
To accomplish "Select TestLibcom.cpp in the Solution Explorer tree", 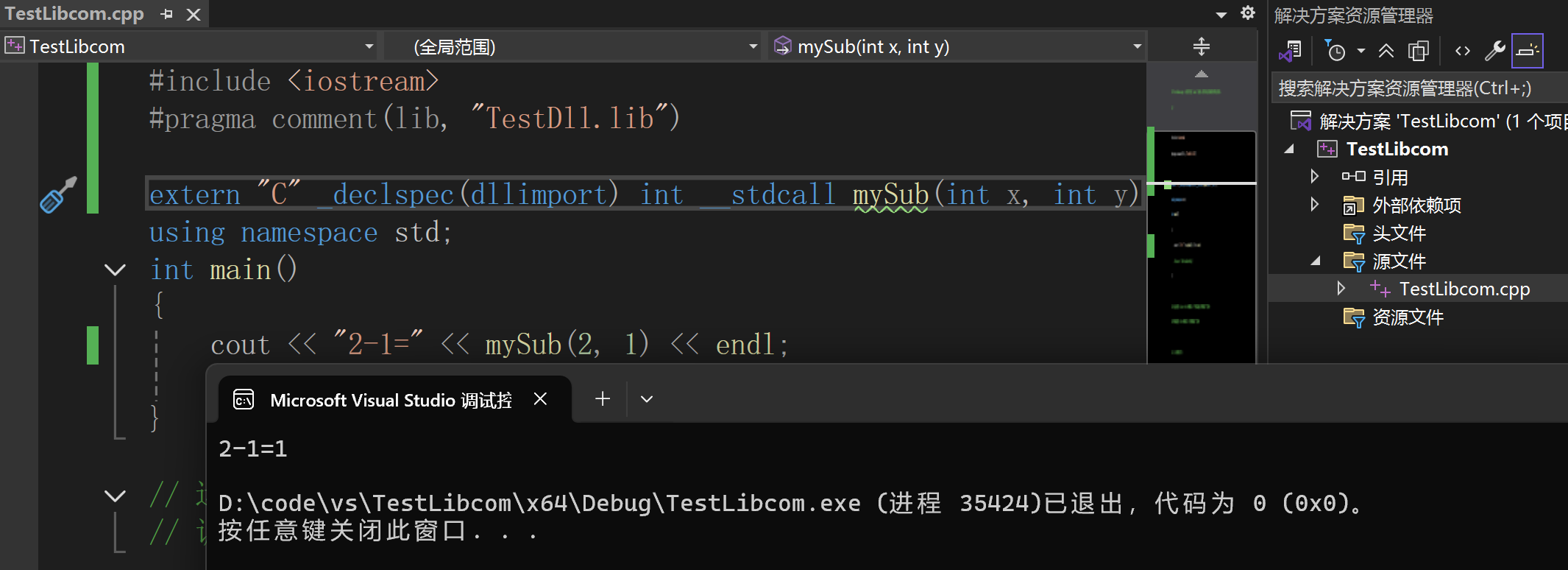I will pyautogui.click(x=1464, y=289).
